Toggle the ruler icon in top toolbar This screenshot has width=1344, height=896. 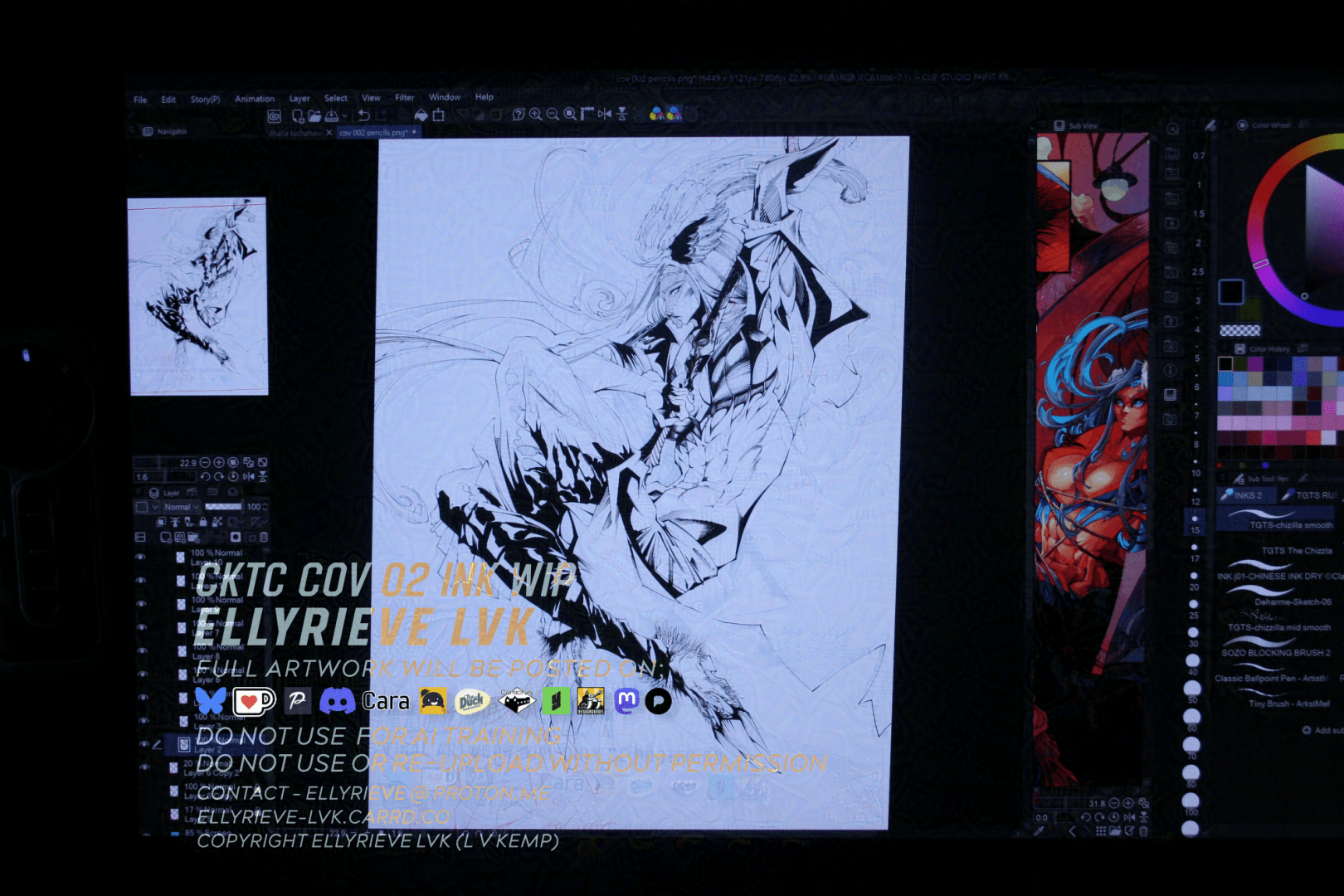(587, 114)
